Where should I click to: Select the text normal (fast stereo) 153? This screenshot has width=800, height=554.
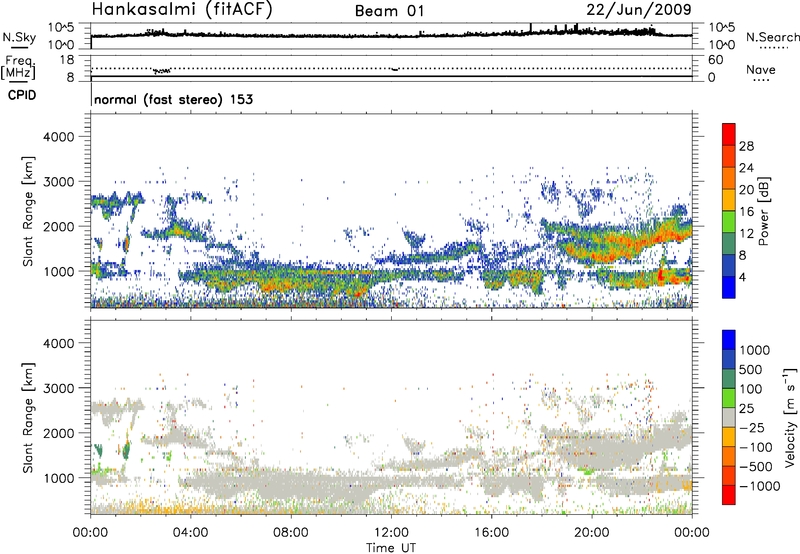[x=173, y=99]
